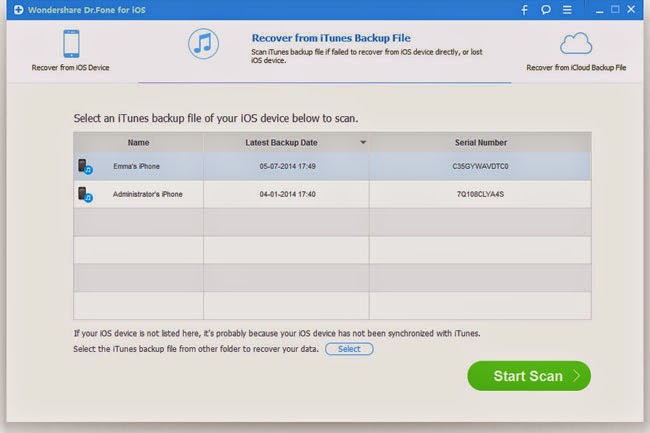This screenshot has height=433, width=650.
Task: Click the device icon beside Administrator's iPhone
Action: click(85, 194)
